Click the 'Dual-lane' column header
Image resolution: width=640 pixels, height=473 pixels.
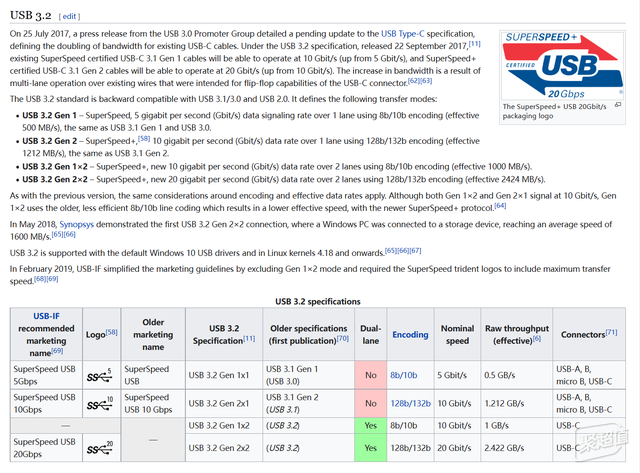[371, 334]
